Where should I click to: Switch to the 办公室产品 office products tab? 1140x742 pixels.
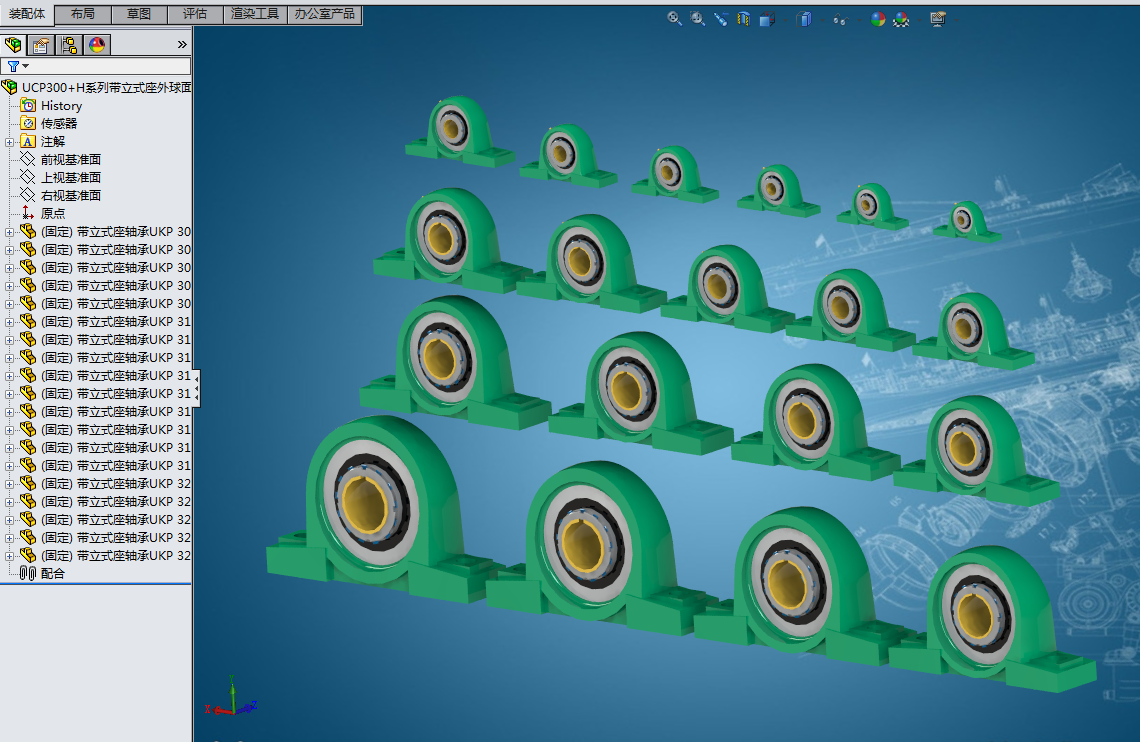[x=324, y=14]
